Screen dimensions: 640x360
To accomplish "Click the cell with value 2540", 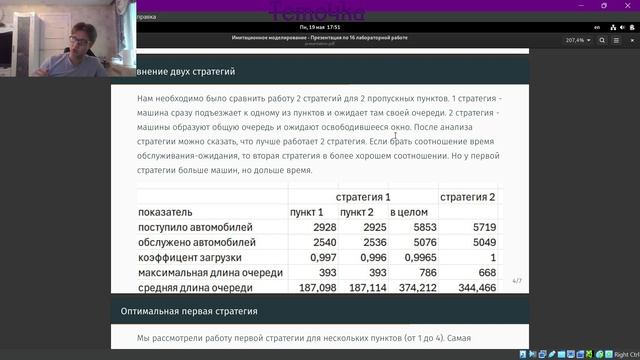I will [x=324, y=242].
